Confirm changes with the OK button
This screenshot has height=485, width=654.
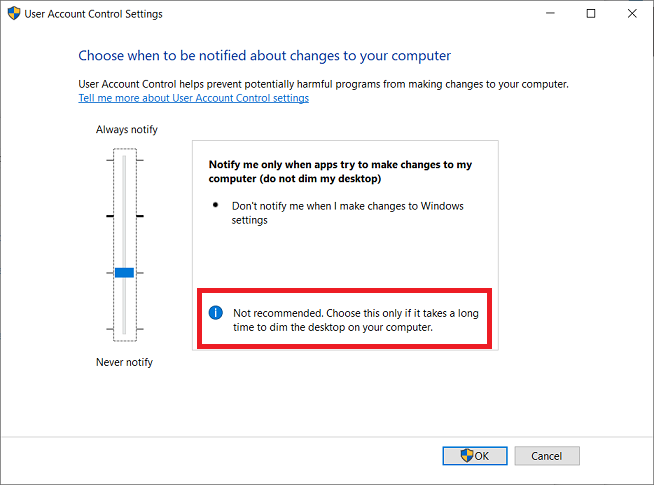474,456
